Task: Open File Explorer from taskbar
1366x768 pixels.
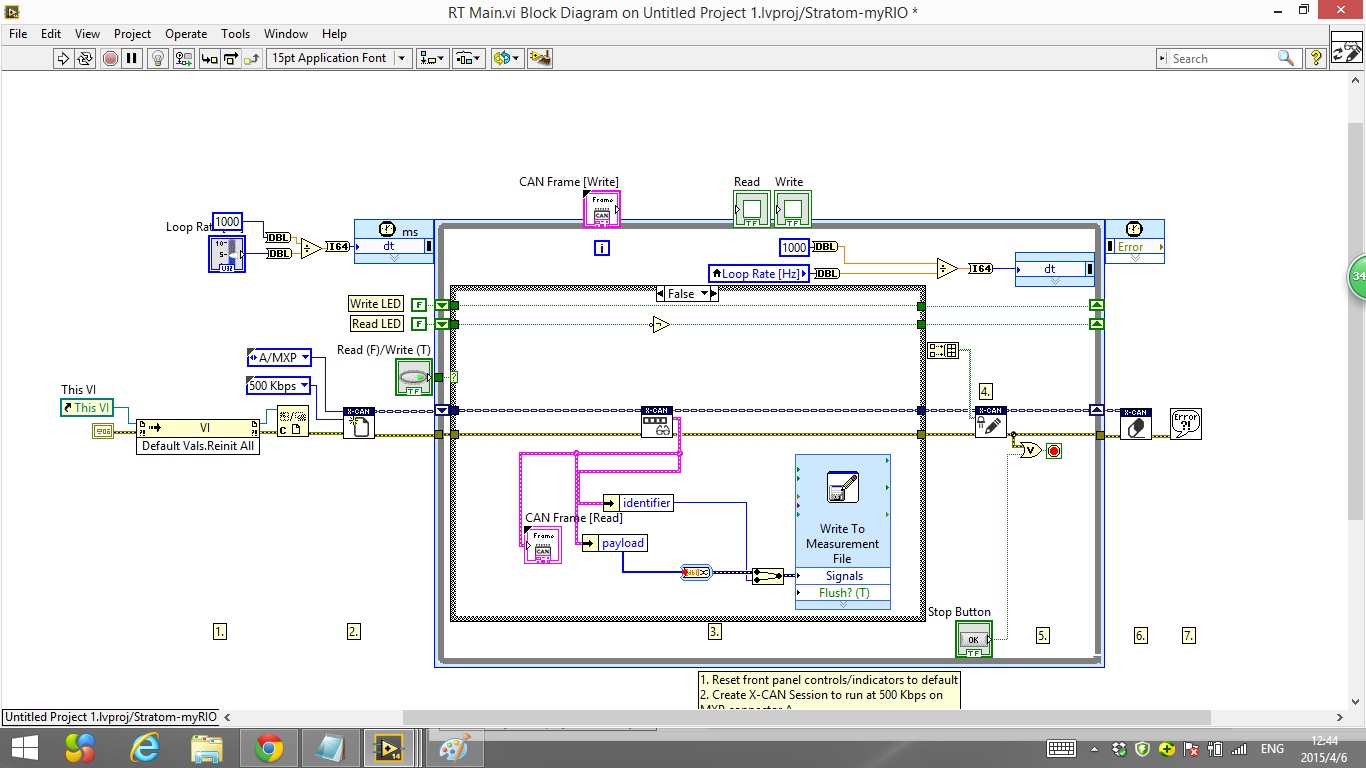Action: [x=207, y=748]
